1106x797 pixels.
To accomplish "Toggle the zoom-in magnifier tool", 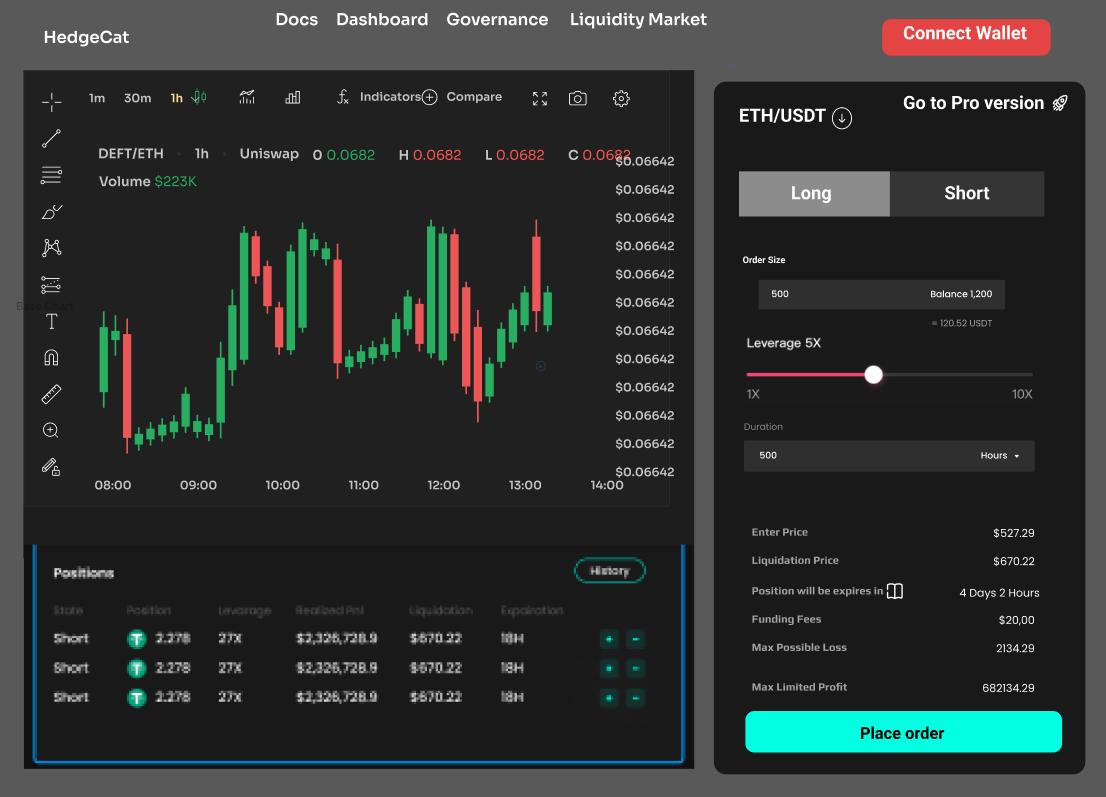I will click(50, 430).
